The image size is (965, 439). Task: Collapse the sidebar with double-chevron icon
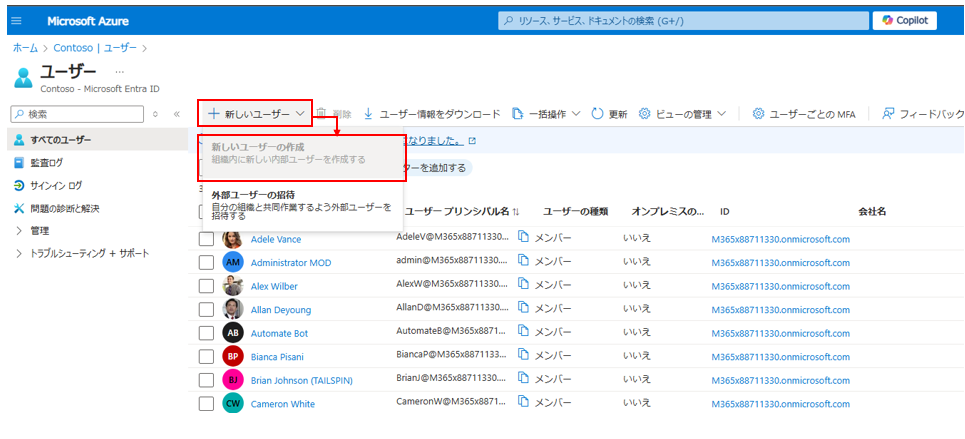pyautogui.click(x=177, y=114)
